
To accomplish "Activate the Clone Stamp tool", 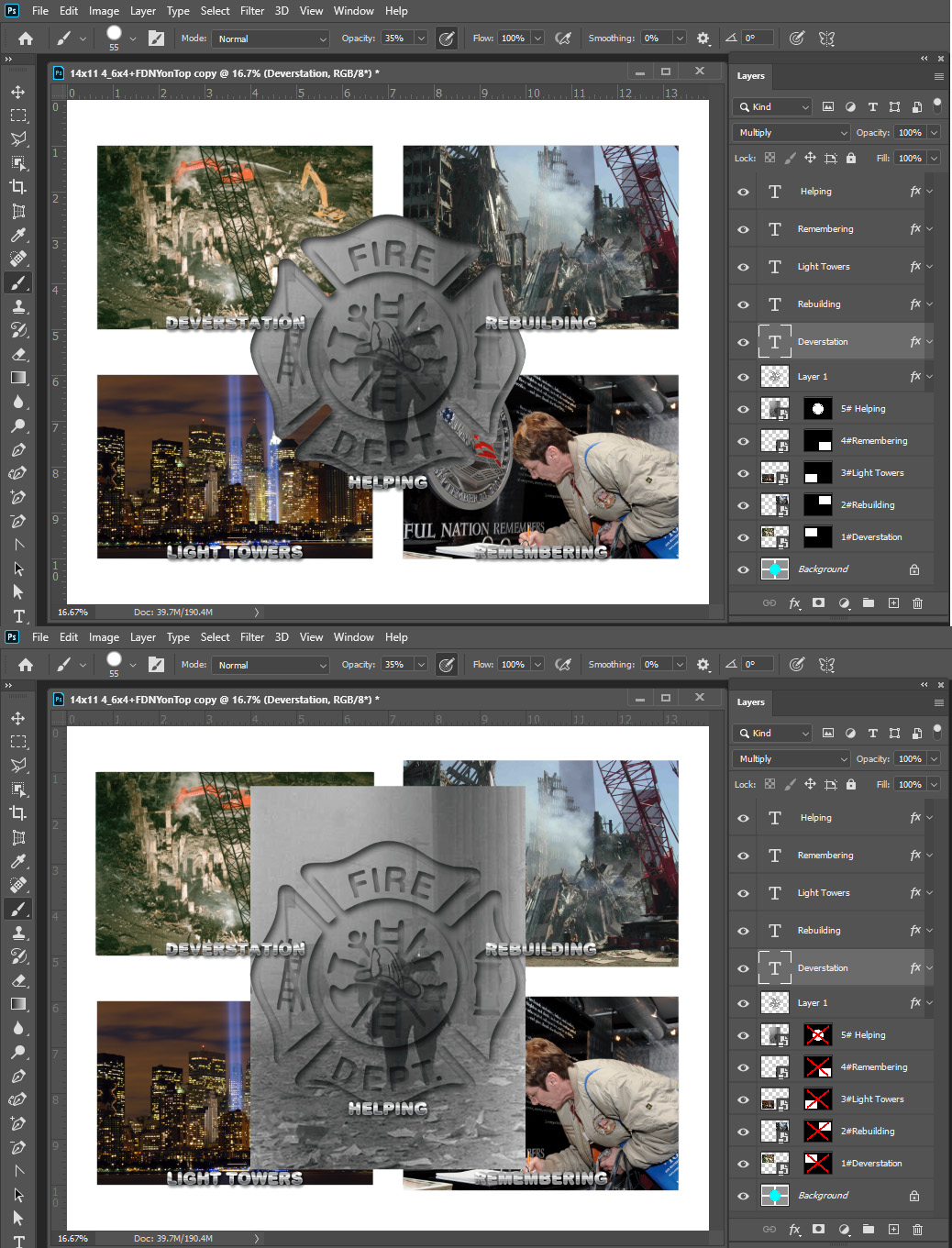I will tap(18, 306).
